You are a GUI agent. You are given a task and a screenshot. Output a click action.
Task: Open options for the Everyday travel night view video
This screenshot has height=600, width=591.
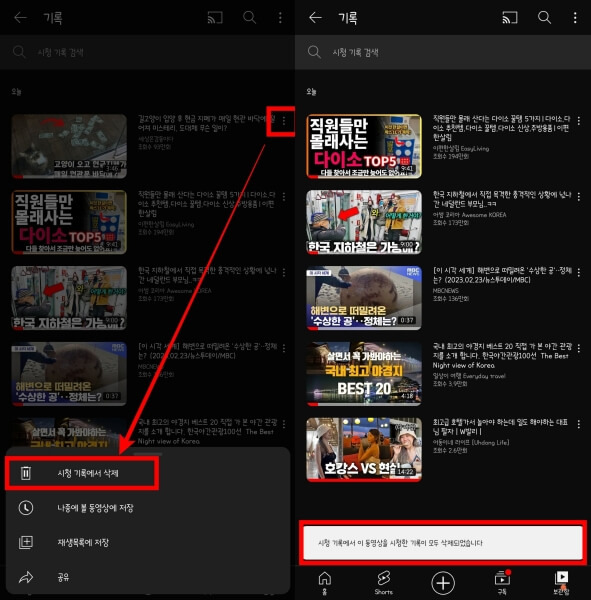coord(578,348)
